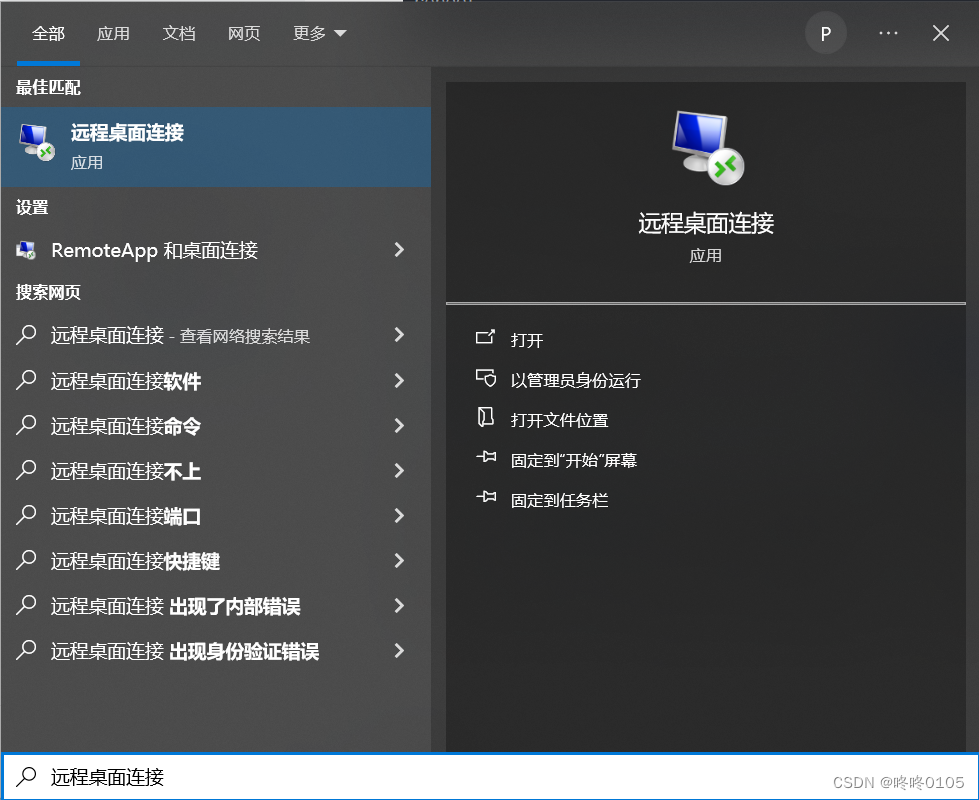Expand chevron for 出现身份验证错误 suggestion
The width and height of the screenshot is (979, 800).
(x=400, y=650)
